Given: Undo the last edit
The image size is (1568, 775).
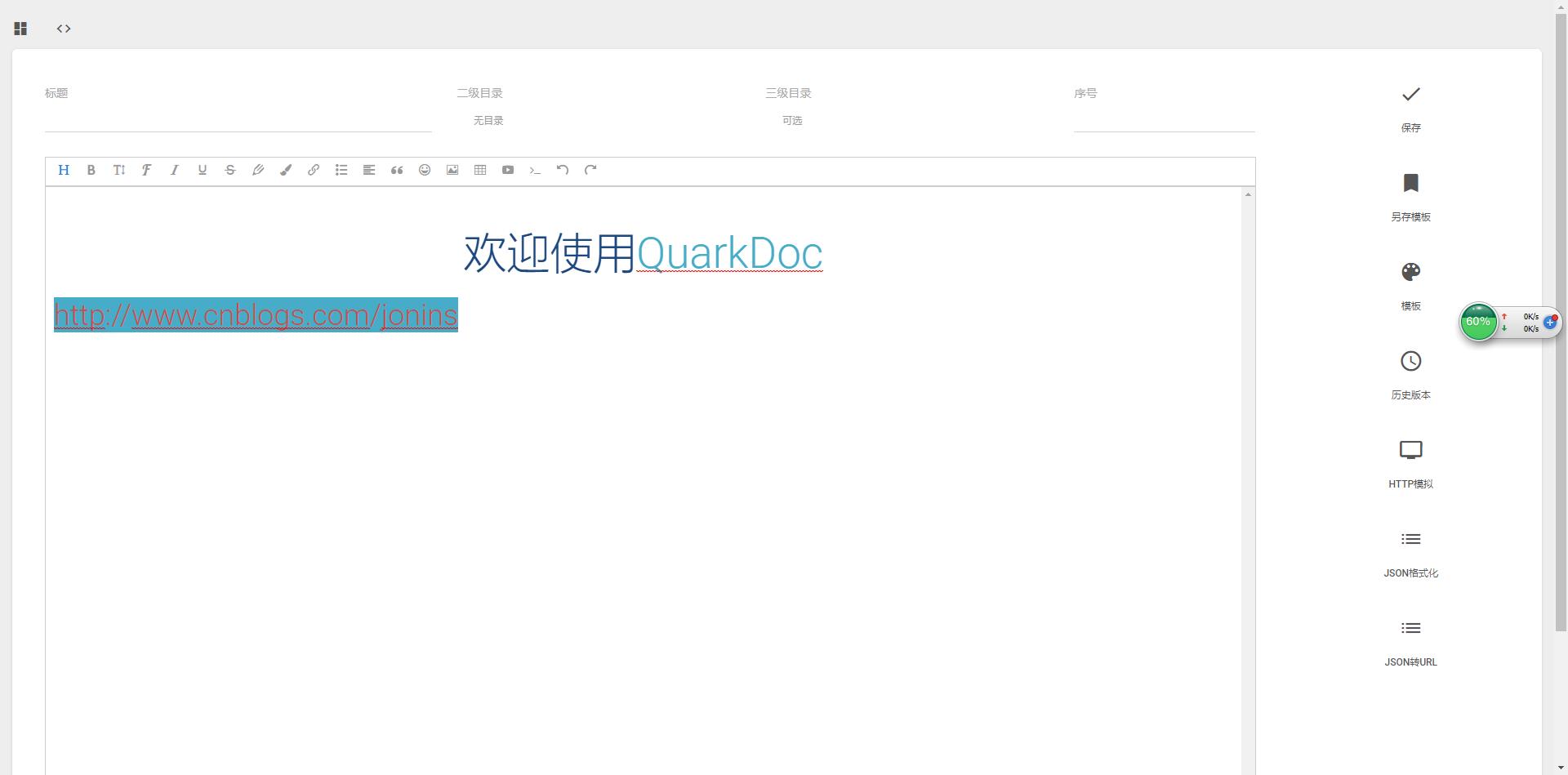Looking at the screenshot, I should [x=563, y=170].
